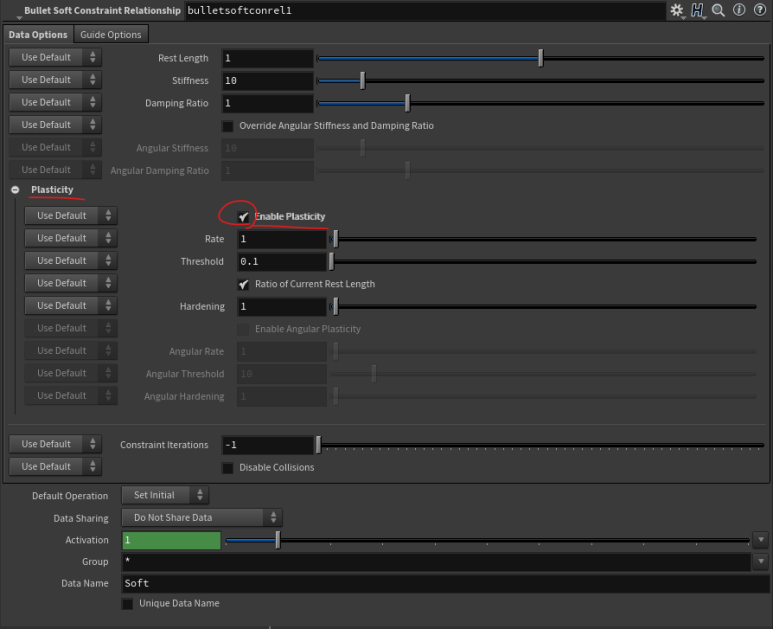Click the Bullet Soft Constraint Relationship label

[x=103, y=10]
